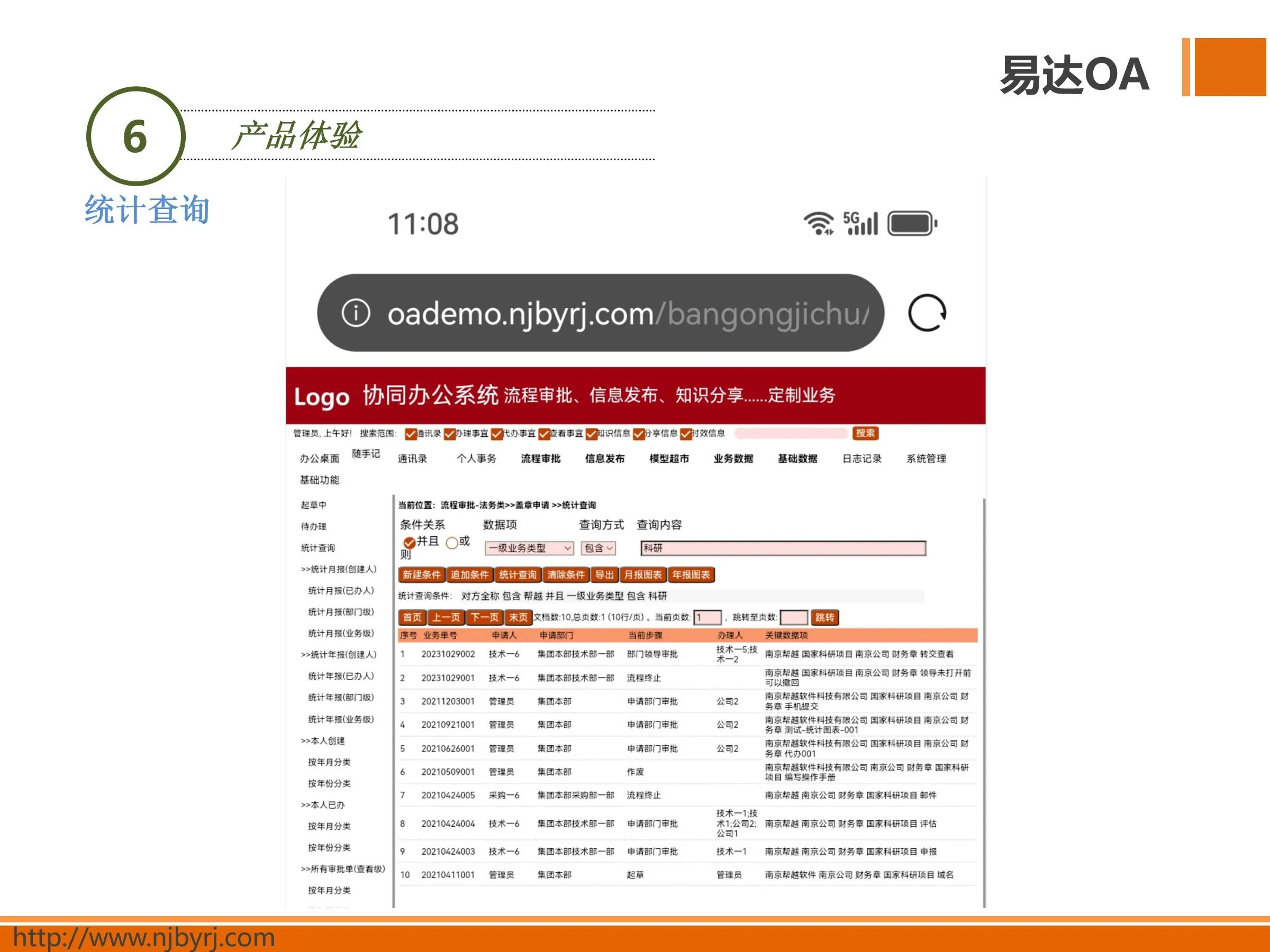Click the 业务单号 column header
1270x952 pixels.
[440, 635]
